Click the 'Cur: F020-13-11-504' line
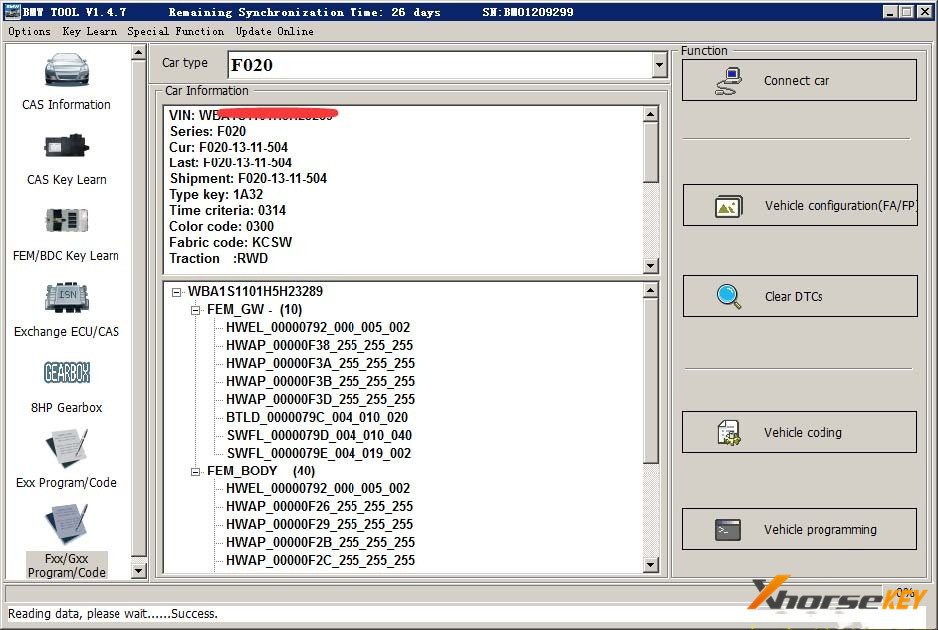 point(229,147)
